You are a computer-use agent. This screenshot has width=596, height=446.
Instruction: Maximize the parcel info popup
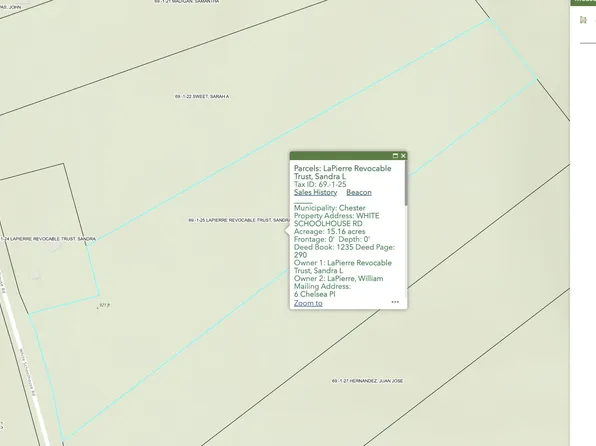click(x=395, y=156)
